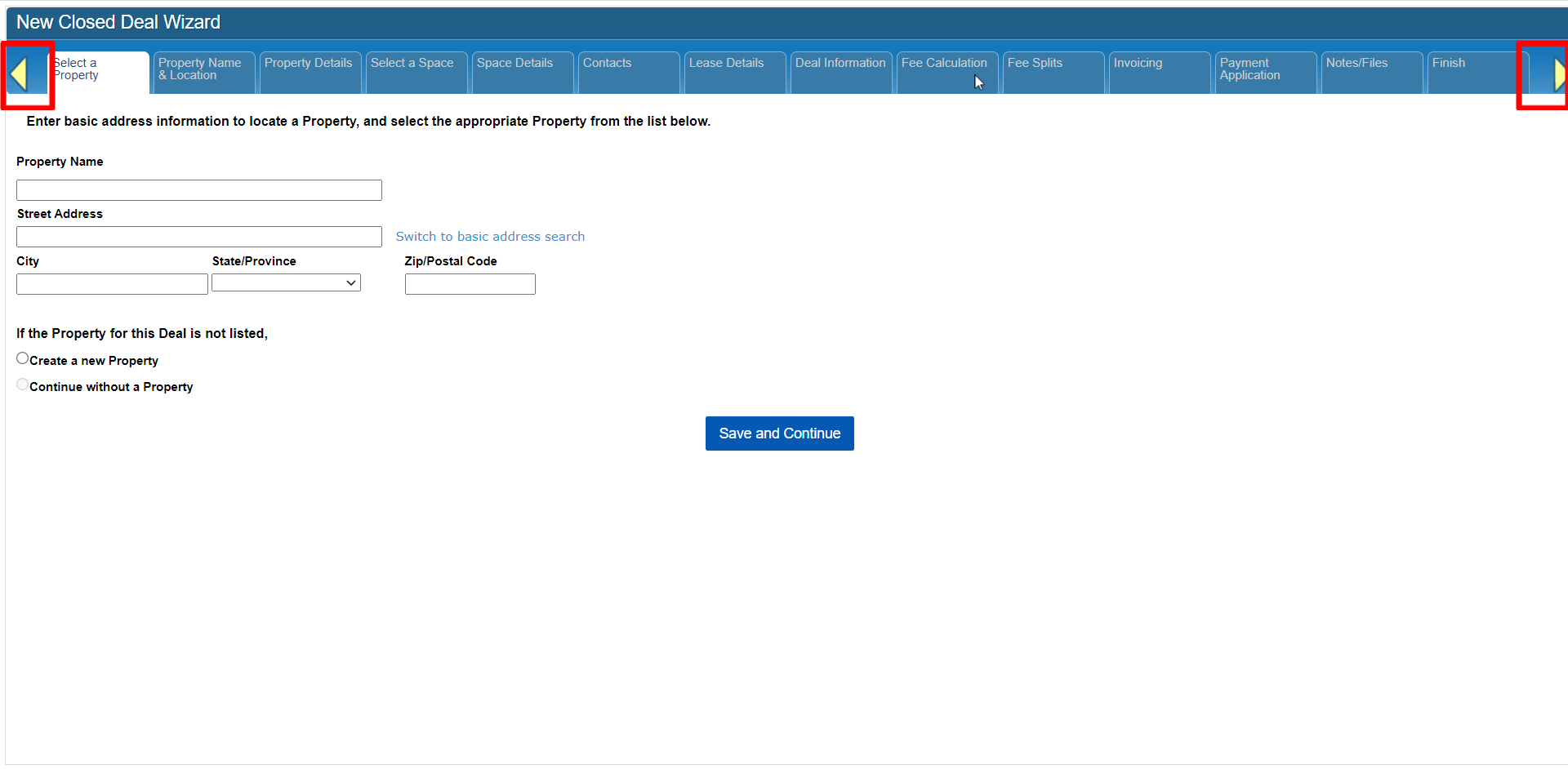Viewport: 1568px width, 769px height.
Task: Choose Continue without a Property radio button
Action: point(23,384)
